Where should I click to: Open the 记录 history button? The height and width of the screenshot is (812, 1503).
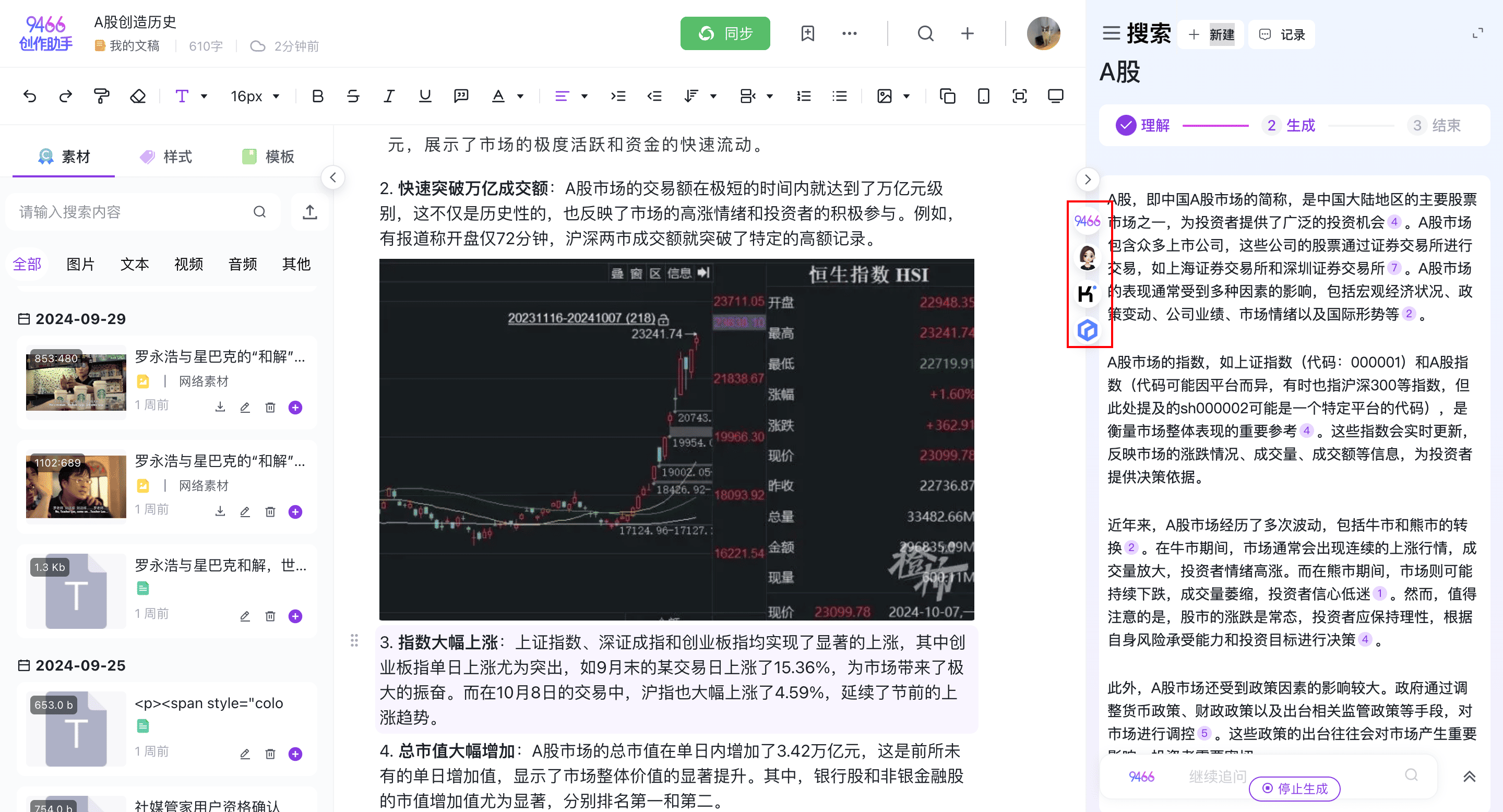tap(1282, 34)
